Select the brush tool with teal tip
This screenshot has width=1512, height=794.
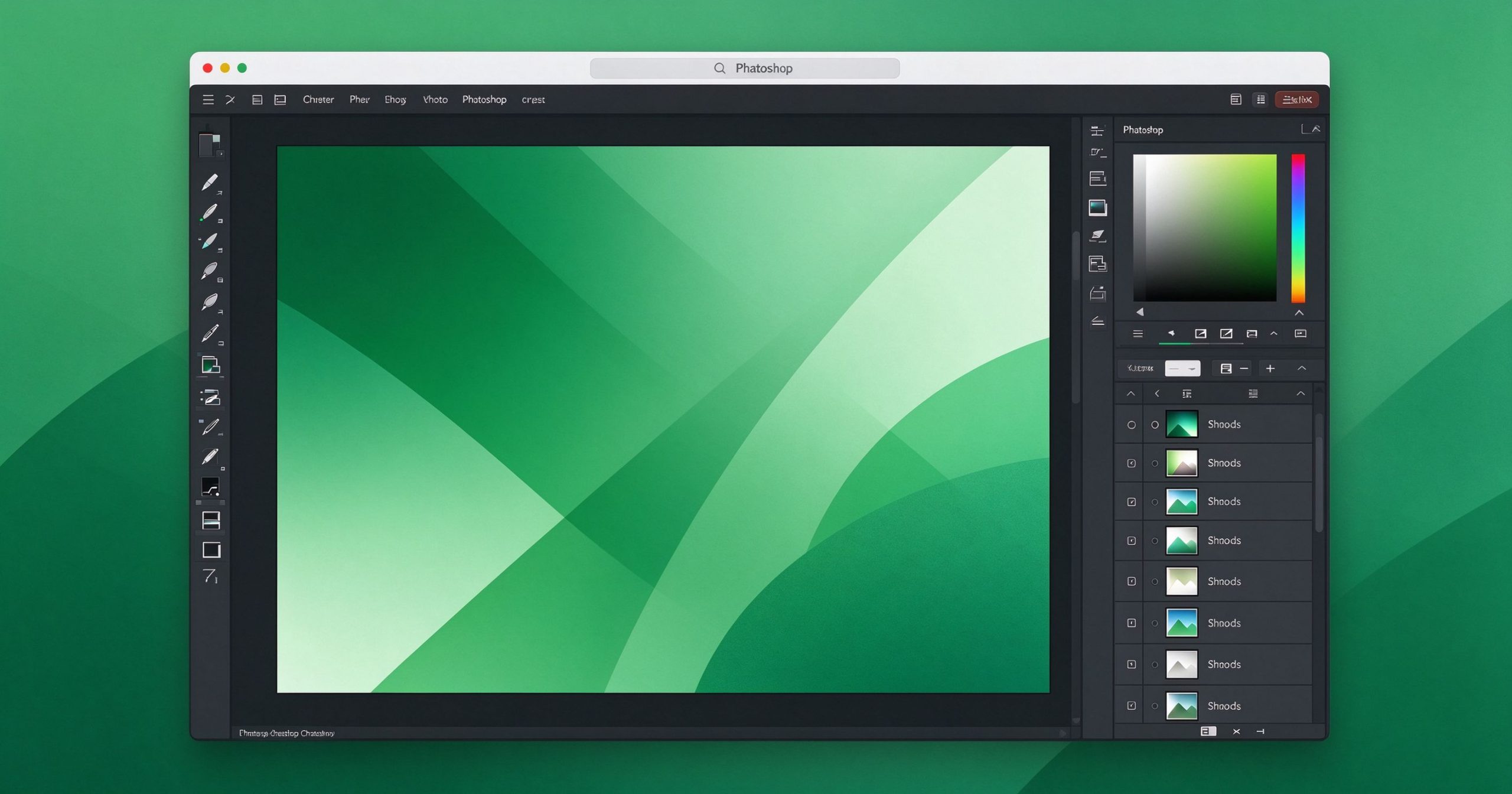(210, 242)
